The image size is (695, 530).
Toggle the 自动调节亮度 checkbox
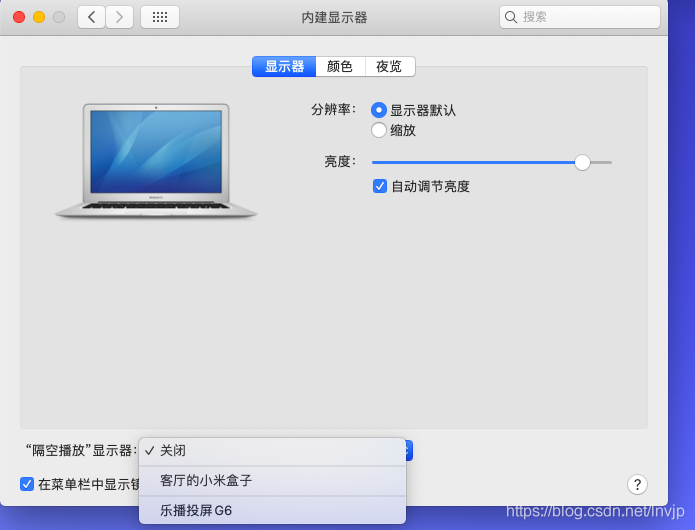(x=380, y=186)
